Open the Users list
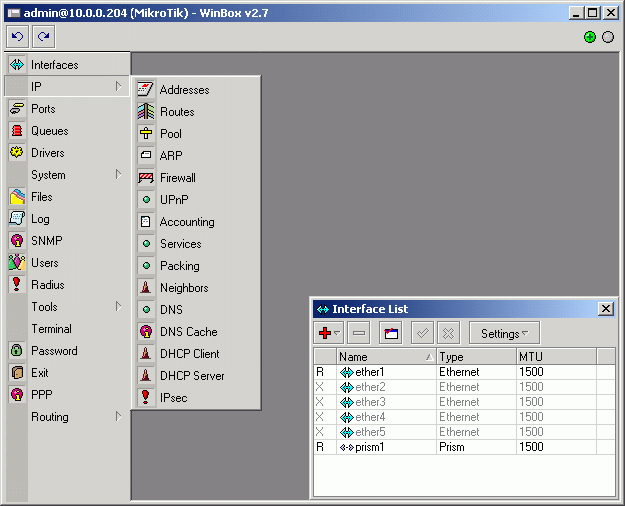625x506 pixels. pos(67,263)
